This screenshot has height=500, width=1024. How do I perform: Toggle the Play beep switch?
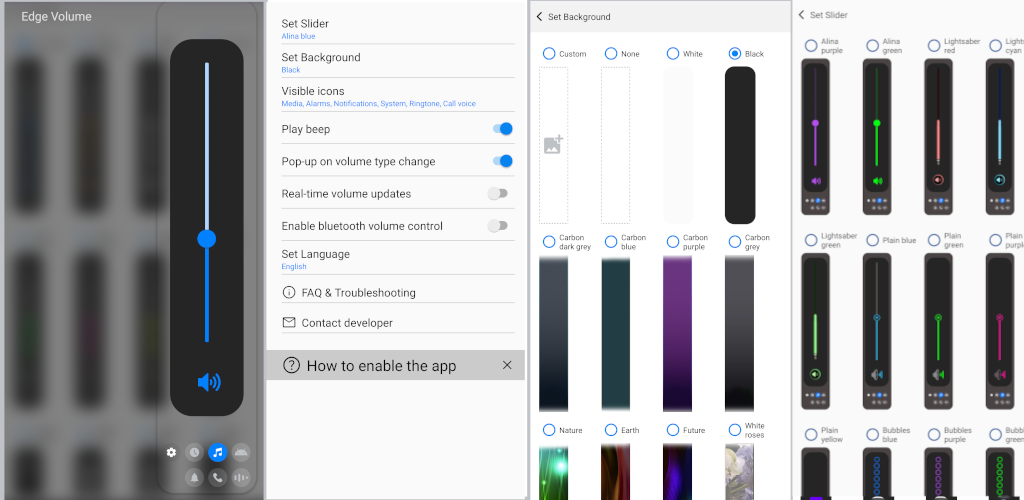tap(502, 129)
